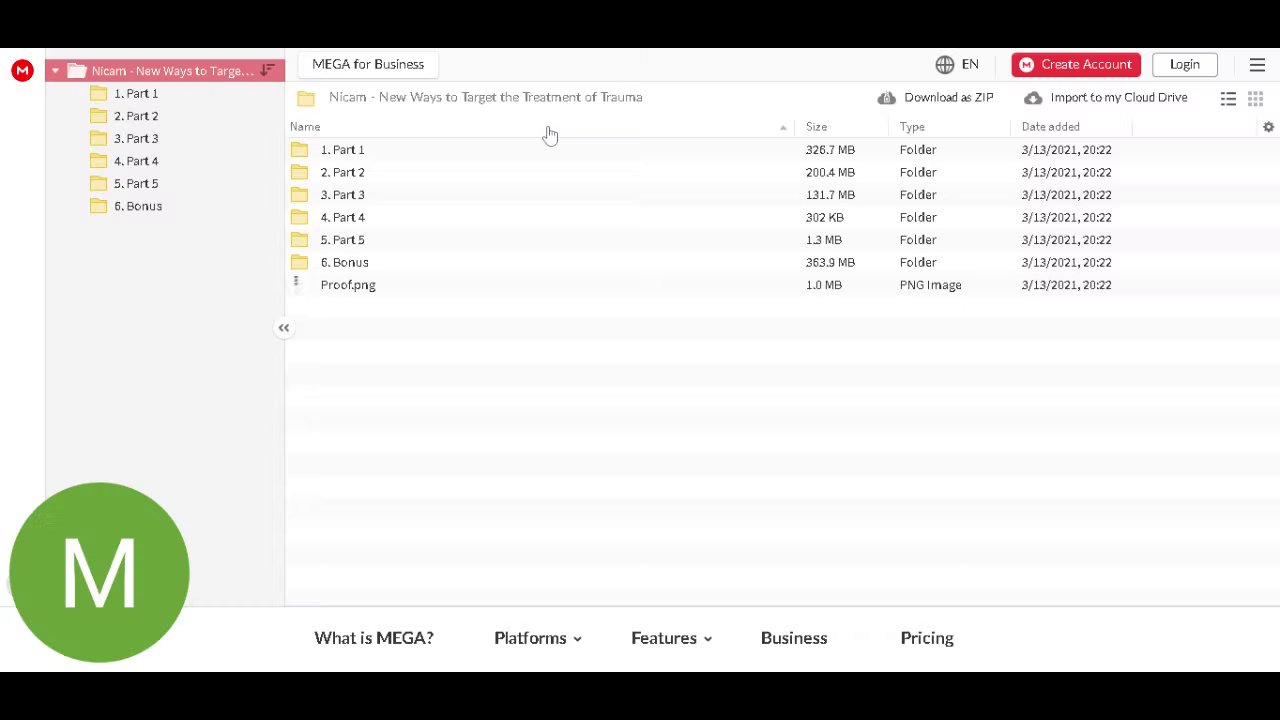
Task: Select the Proof.png file name
Action: (x=348, y=285)
